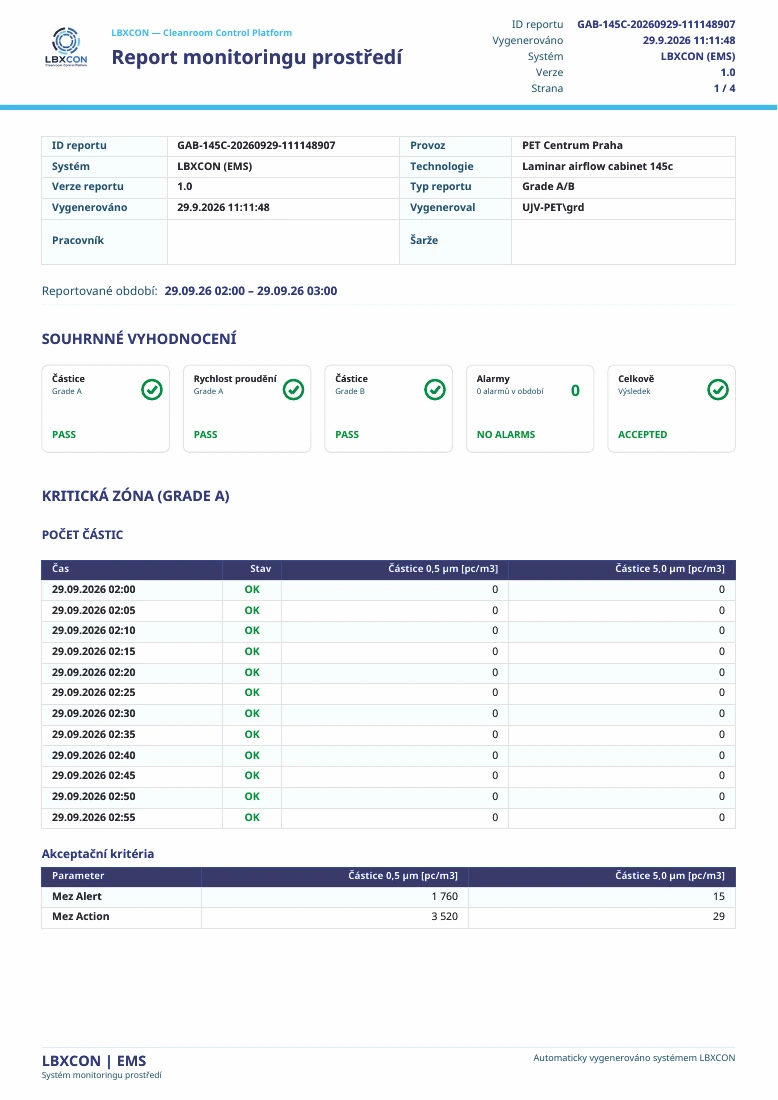Select row 29.09.2026 02:30 timestamp

93,713
